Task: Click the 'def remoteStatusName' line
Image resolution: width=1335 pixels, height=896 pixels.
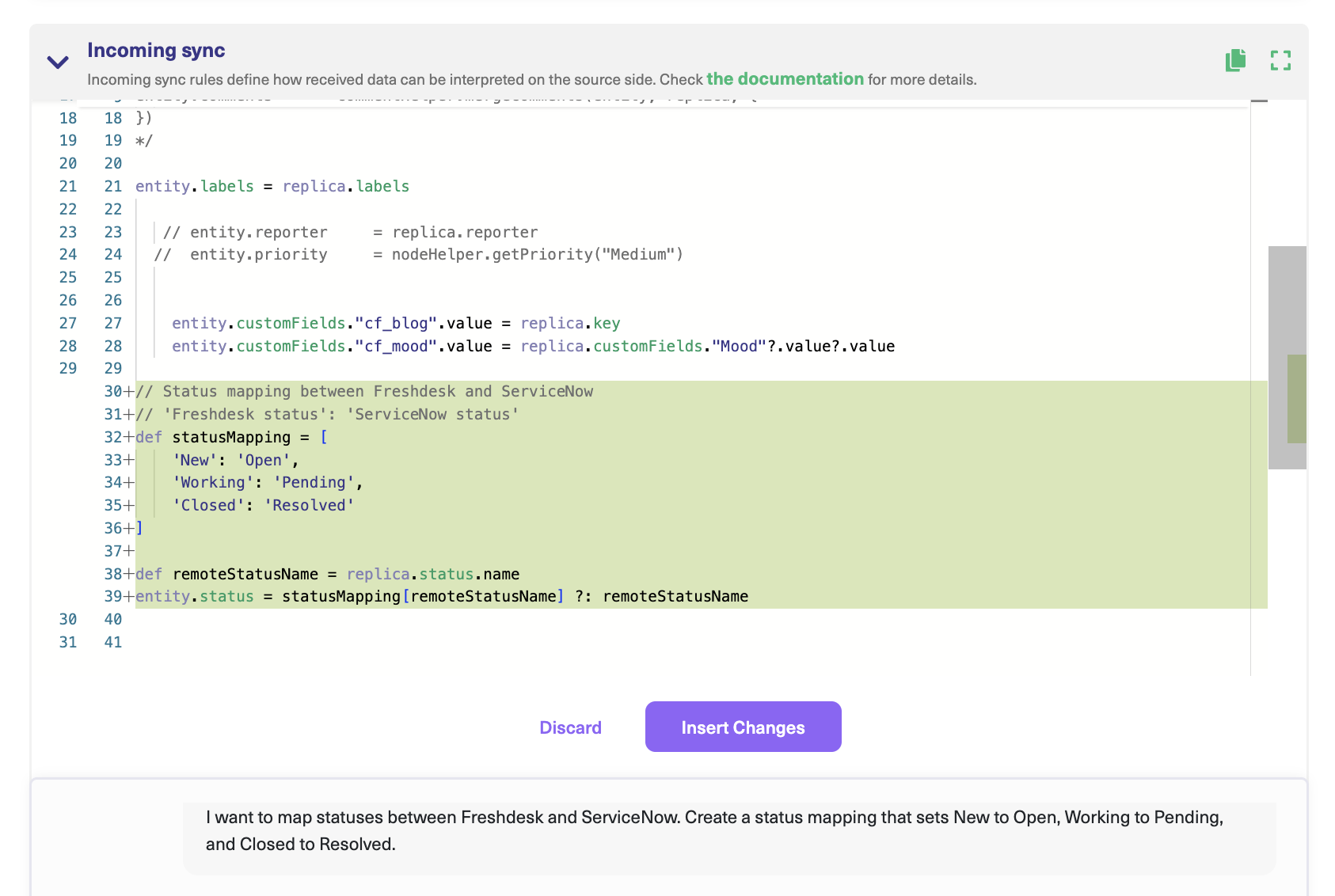Action: [327, 574]
